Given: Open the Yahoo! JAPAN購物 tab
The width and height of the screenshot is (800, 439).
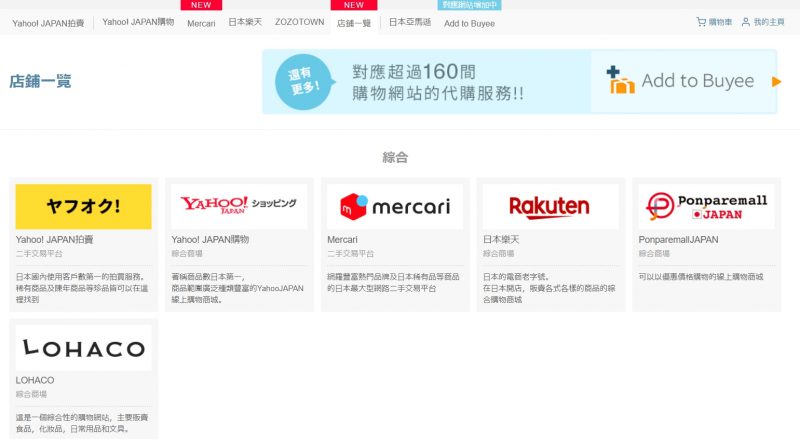Looking at the screenshot, I should (x=138, y=22).
